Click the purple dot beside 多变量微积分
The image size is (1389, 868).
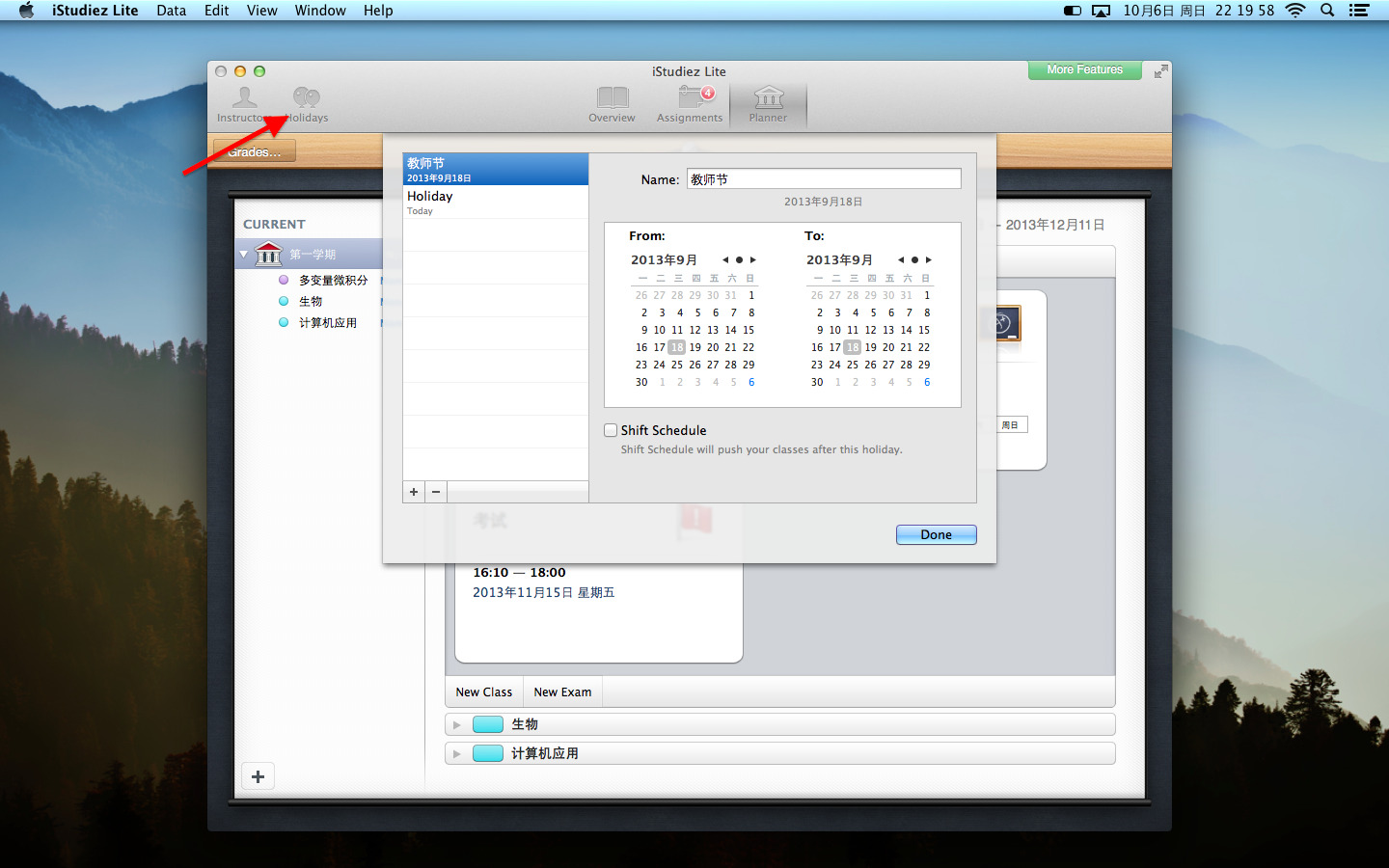[x=284, y=280]
